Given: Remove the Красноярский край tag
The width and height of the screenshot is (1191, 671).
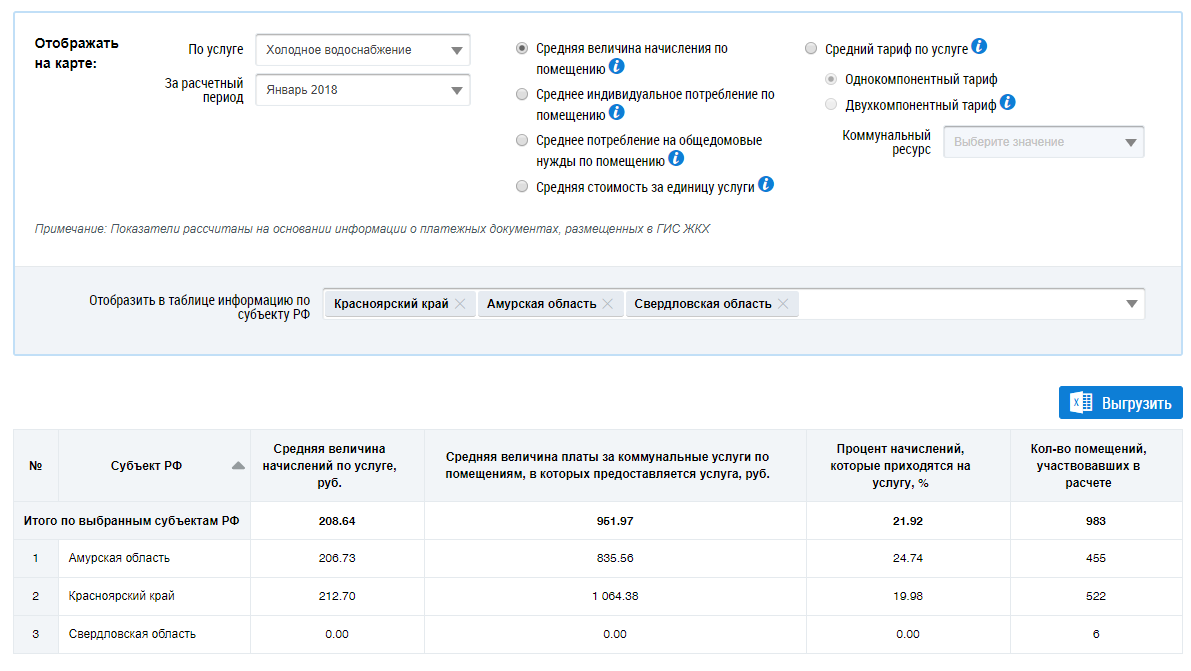Looking at the screenshot, I should point(460,304).
